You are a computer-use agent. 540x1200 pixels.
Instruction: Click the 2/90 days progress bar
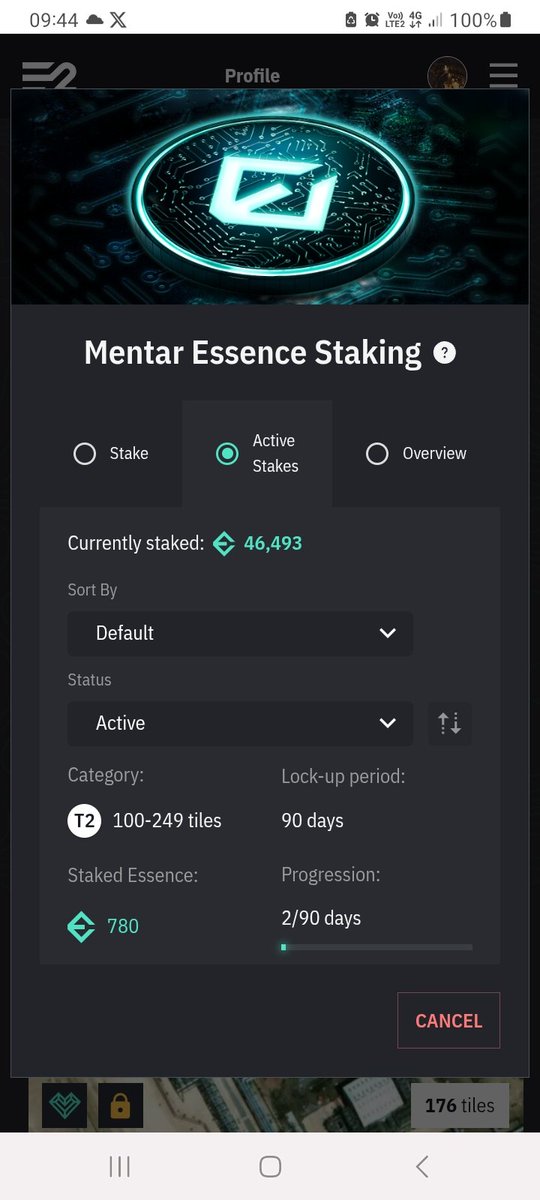tap(377, 946)
